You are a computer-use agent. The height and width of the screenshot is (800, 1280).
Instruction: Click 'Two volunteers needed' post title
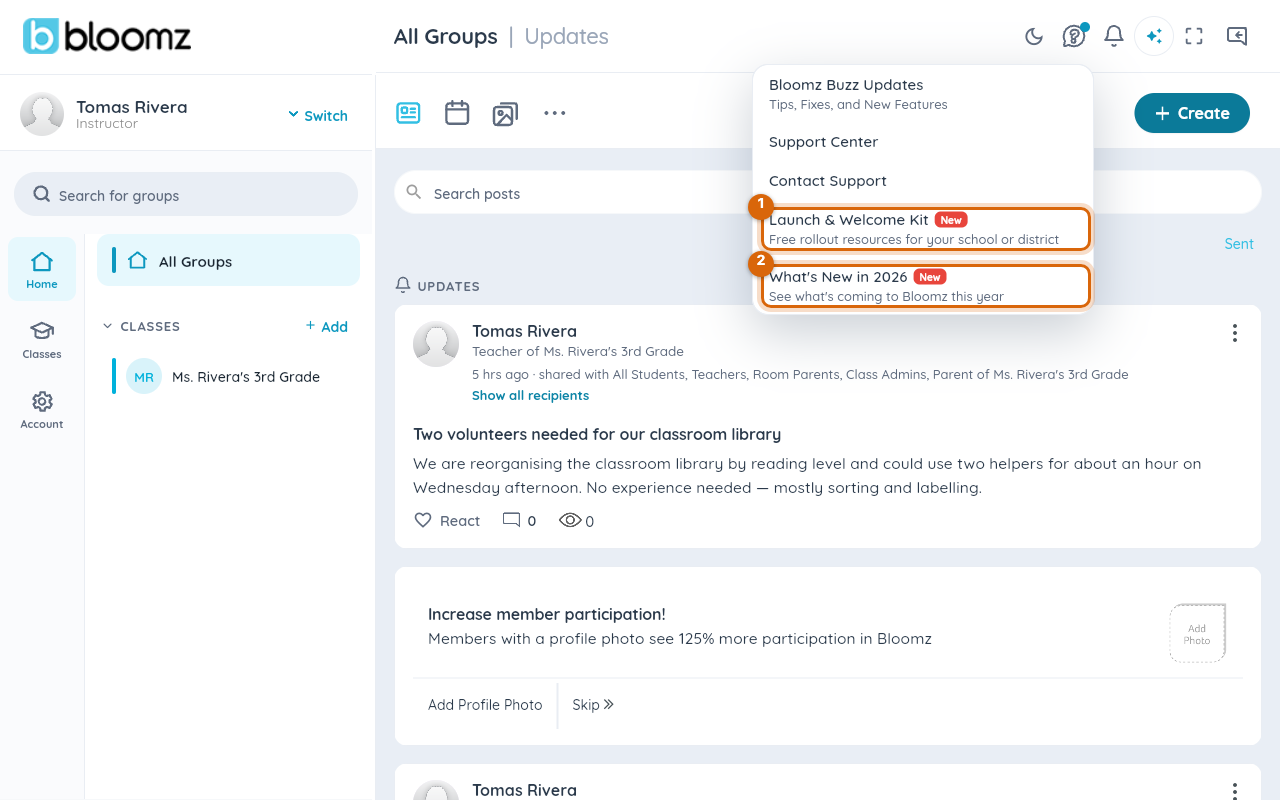pyautogui.click(x=597, y=435)
